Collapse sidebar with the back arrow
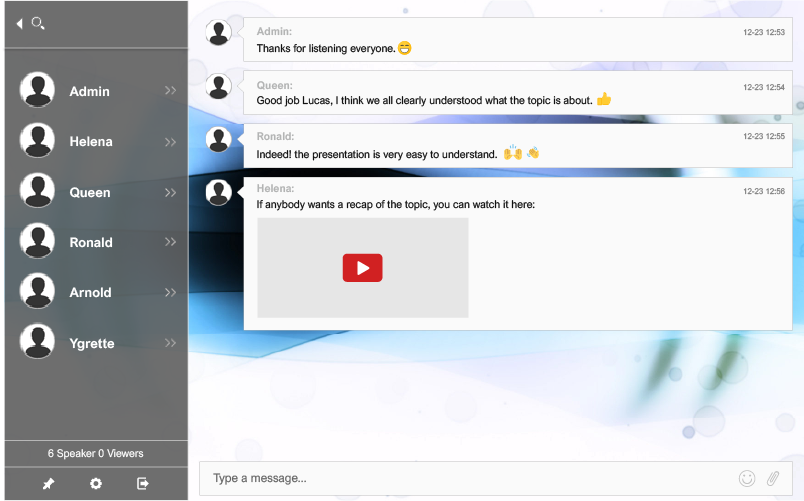Screen dimensions: 804x501 pos(19,23)
